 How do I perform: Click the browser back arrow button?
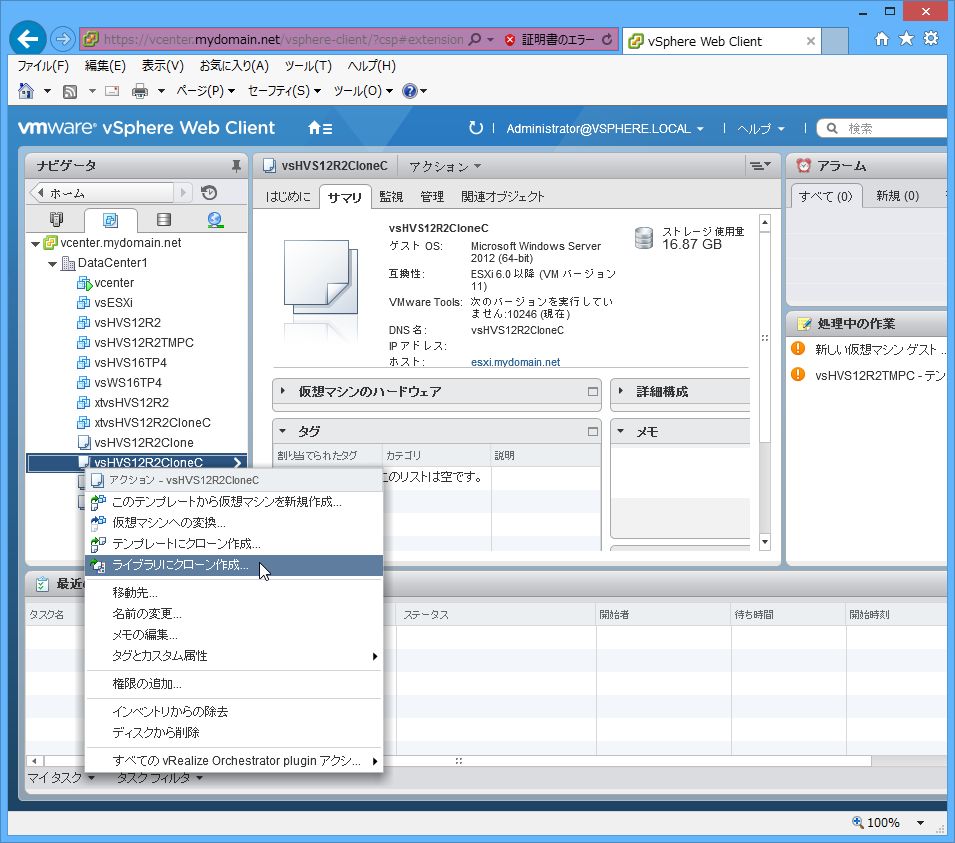[x=27, y=39]
